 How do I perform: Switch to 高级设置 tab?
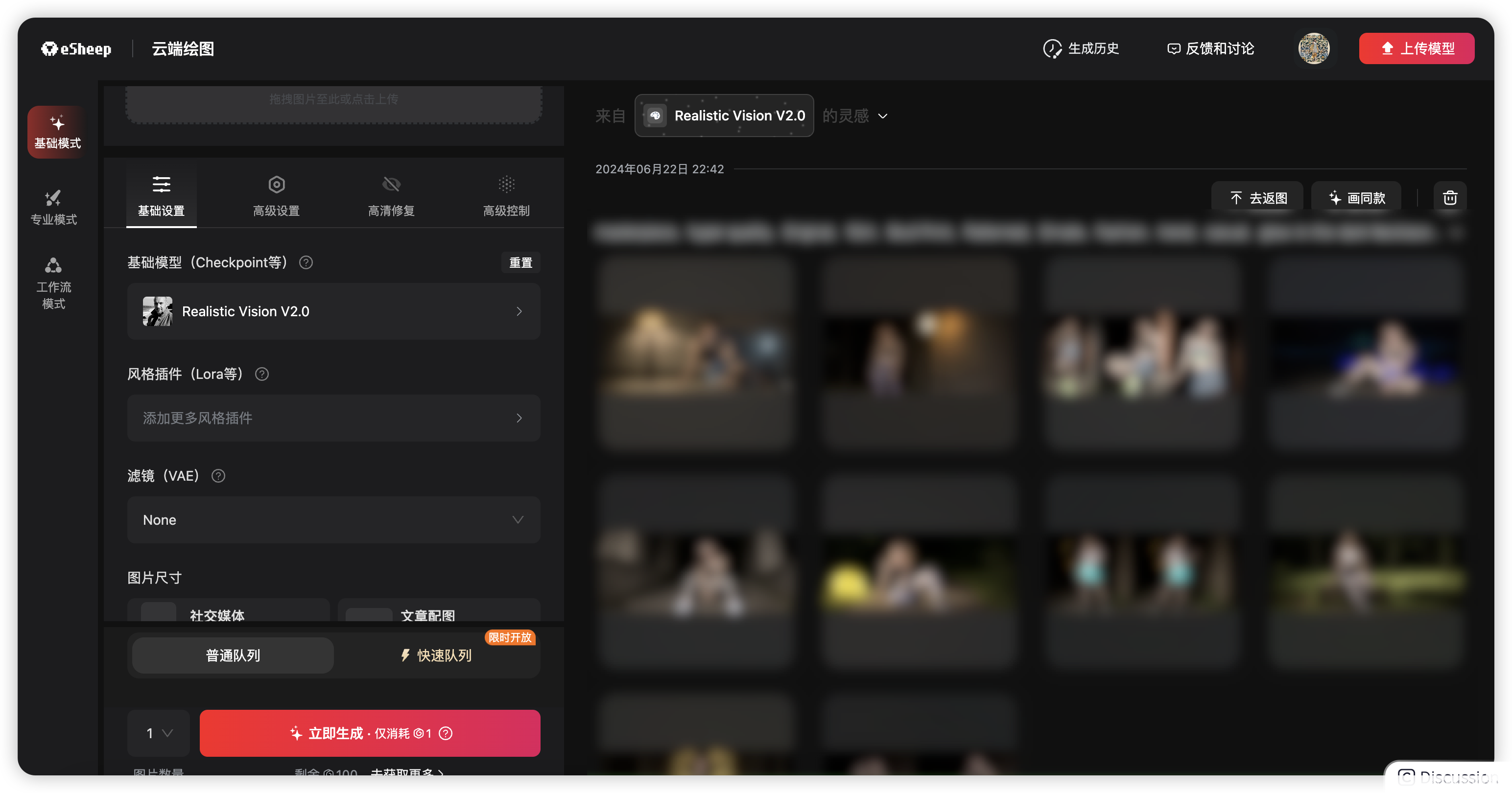coord(277,196)
